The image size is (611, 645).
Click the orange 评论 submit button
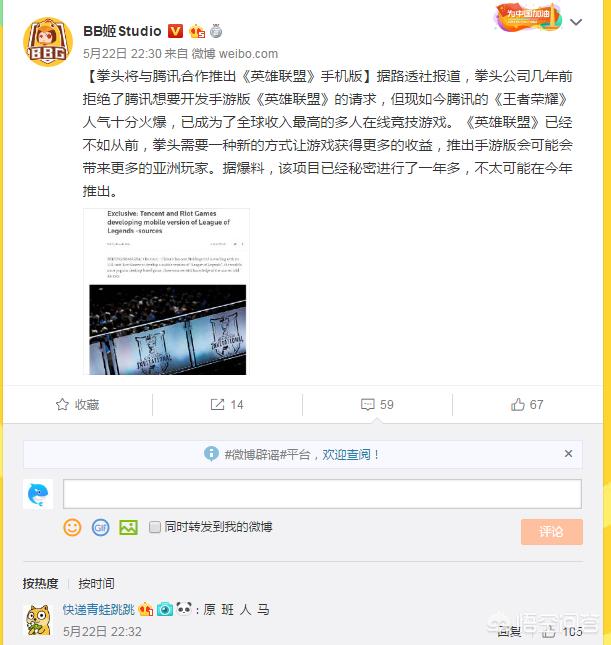point(551,531)
